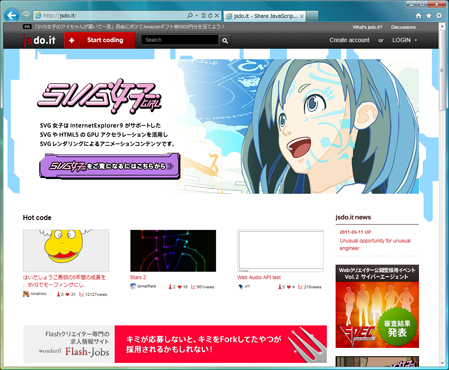Click the fork icon under Web Audio API test

(280, 287)
